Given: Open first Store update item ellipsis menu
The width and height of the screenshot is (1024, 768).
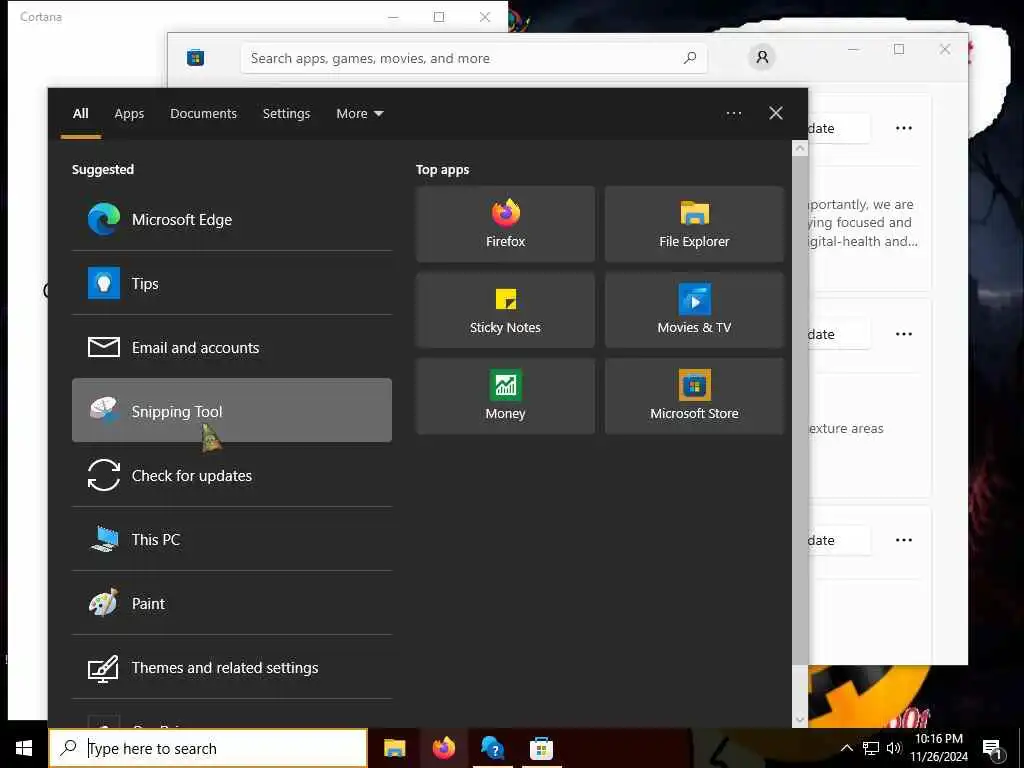Looking at the screenshot, I should [x=904, y=128].
